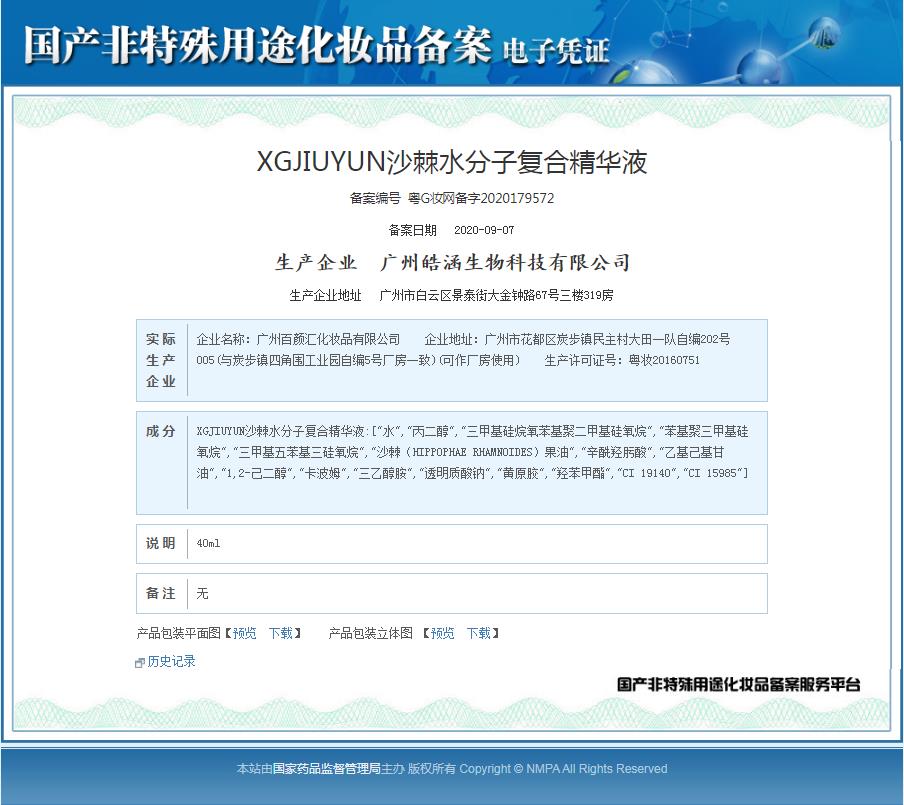Screen dimensions: 904x805
Task: Click the company name 广州皓涵生物科技有限公司
Action: [506, 263]
